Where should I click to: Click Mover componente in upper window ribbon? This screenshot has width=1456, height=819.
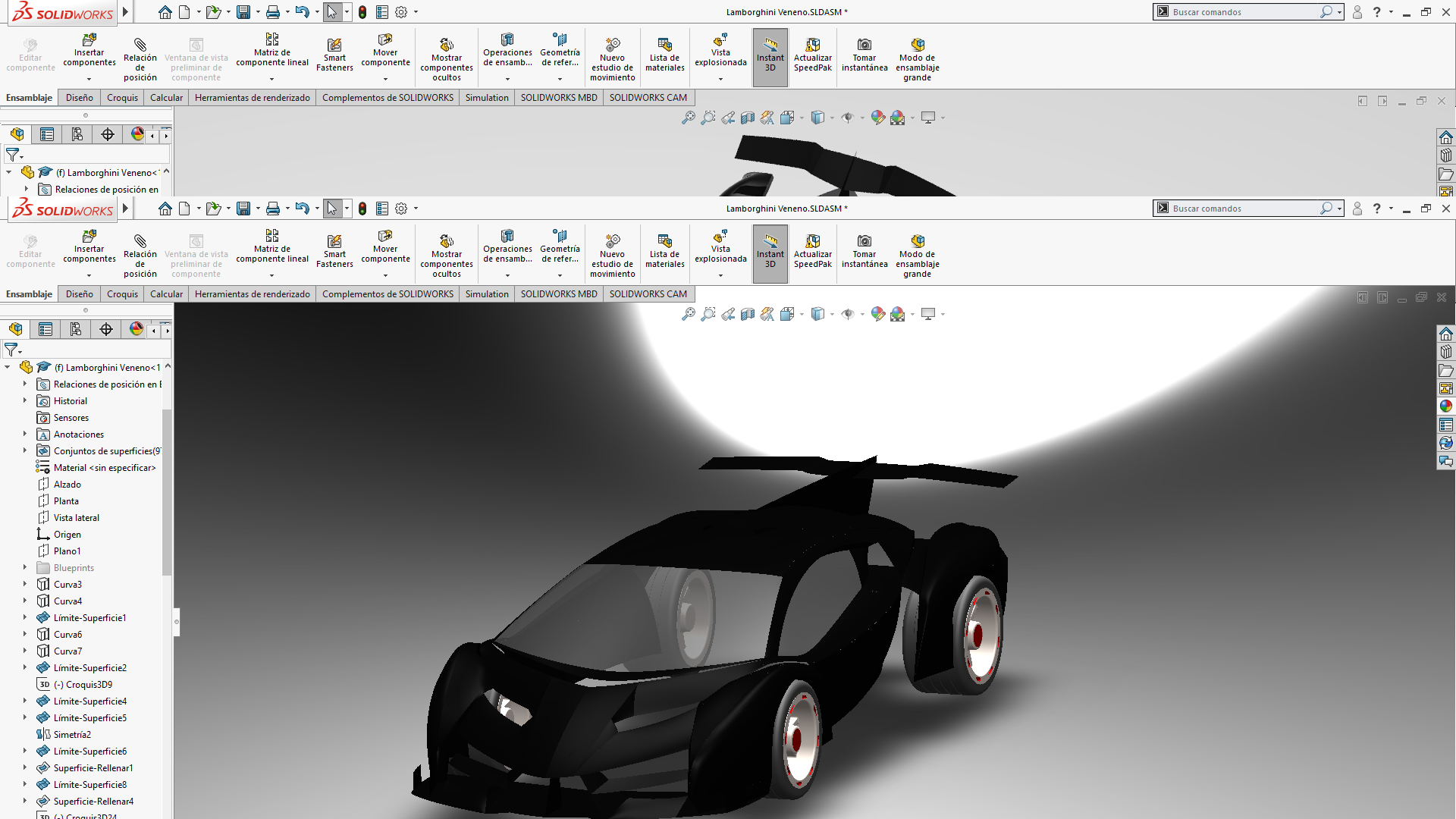coord(385,51)
